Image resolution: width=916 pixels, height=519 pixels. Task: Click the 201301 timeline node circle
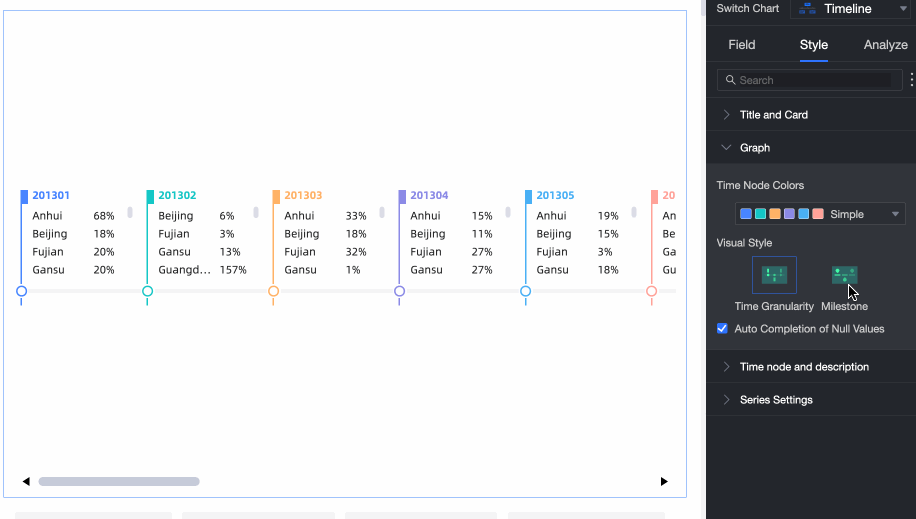[21, 291]
